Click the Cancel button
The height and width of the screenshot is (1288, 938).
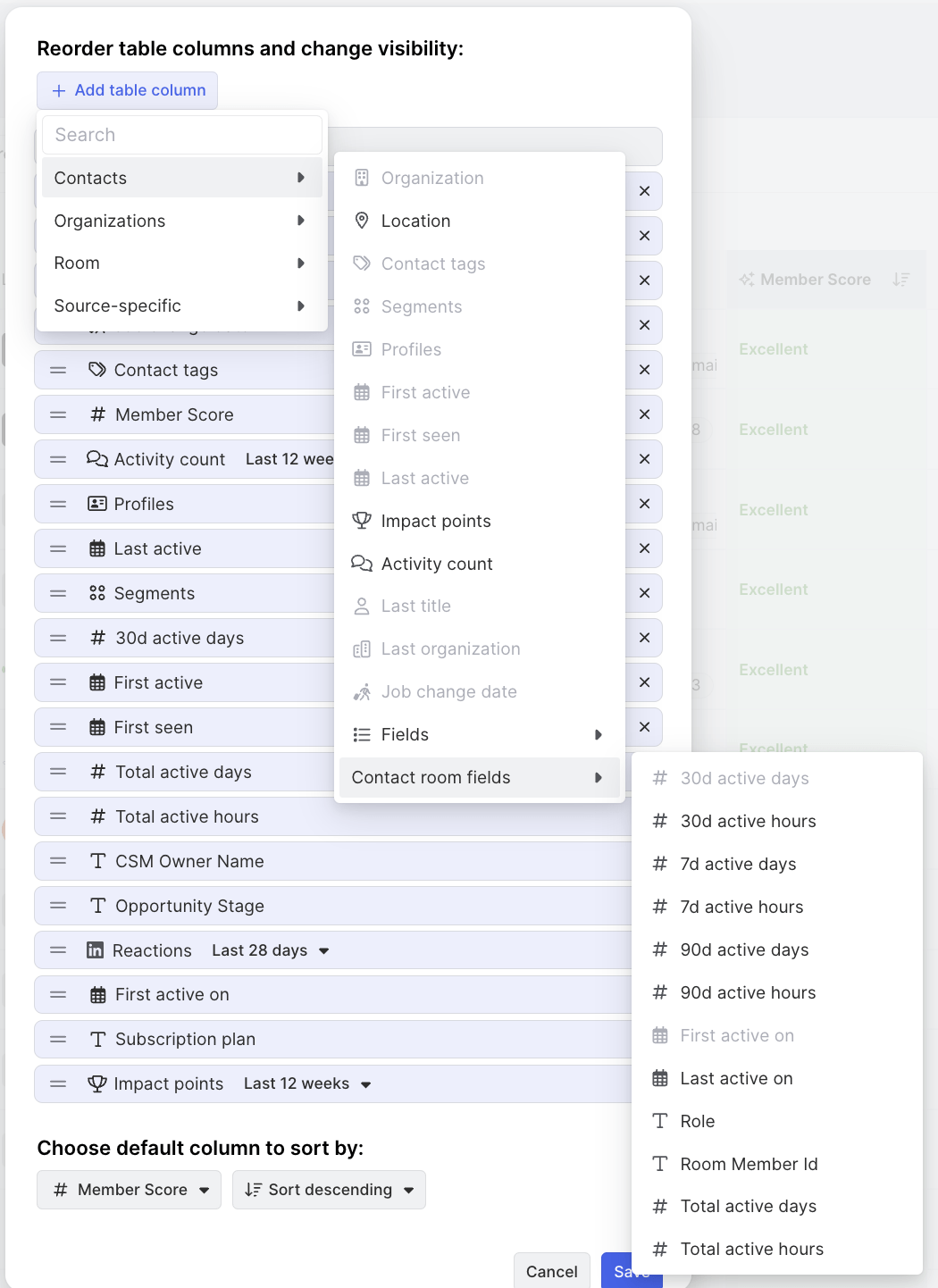[552, 1271]
